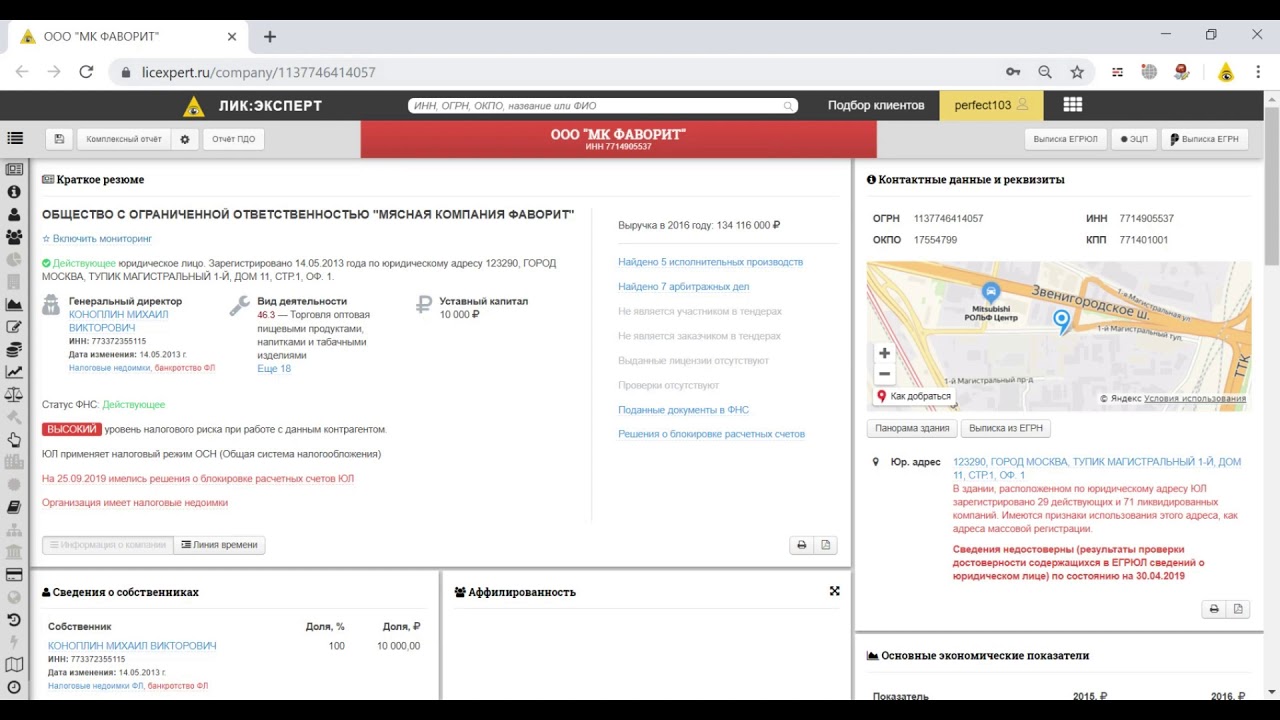The width and height of the screenshot is (1280, 720).
Task: Open the ID card summary sidebar icon
Action: (x=14, y=170)
